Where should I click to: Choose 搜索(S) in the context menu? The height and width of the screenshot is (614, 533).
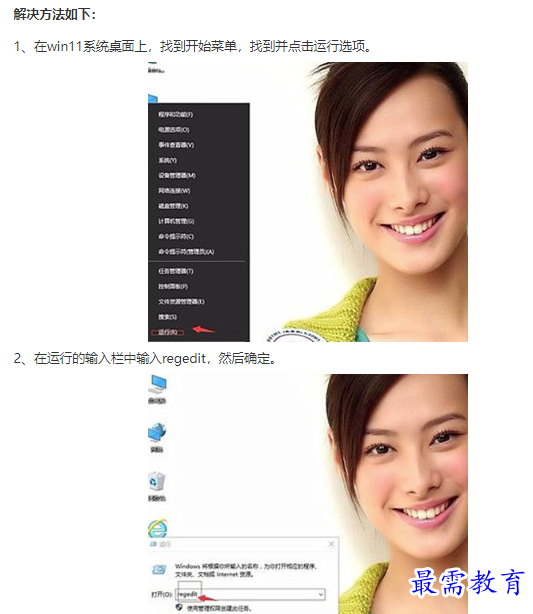point(168,317)
